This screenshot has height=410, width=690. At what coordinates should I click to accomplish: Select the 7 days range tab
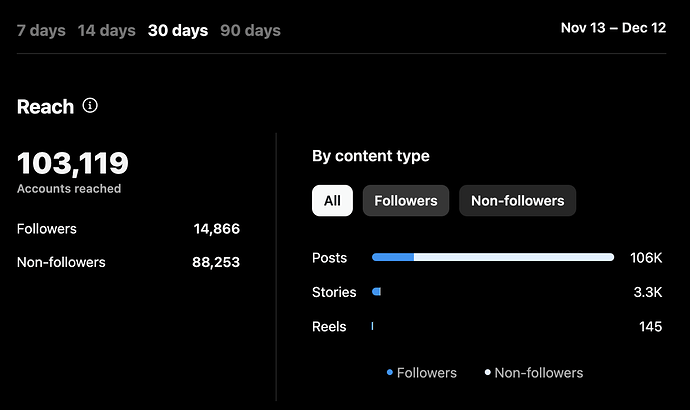point(41,30)
